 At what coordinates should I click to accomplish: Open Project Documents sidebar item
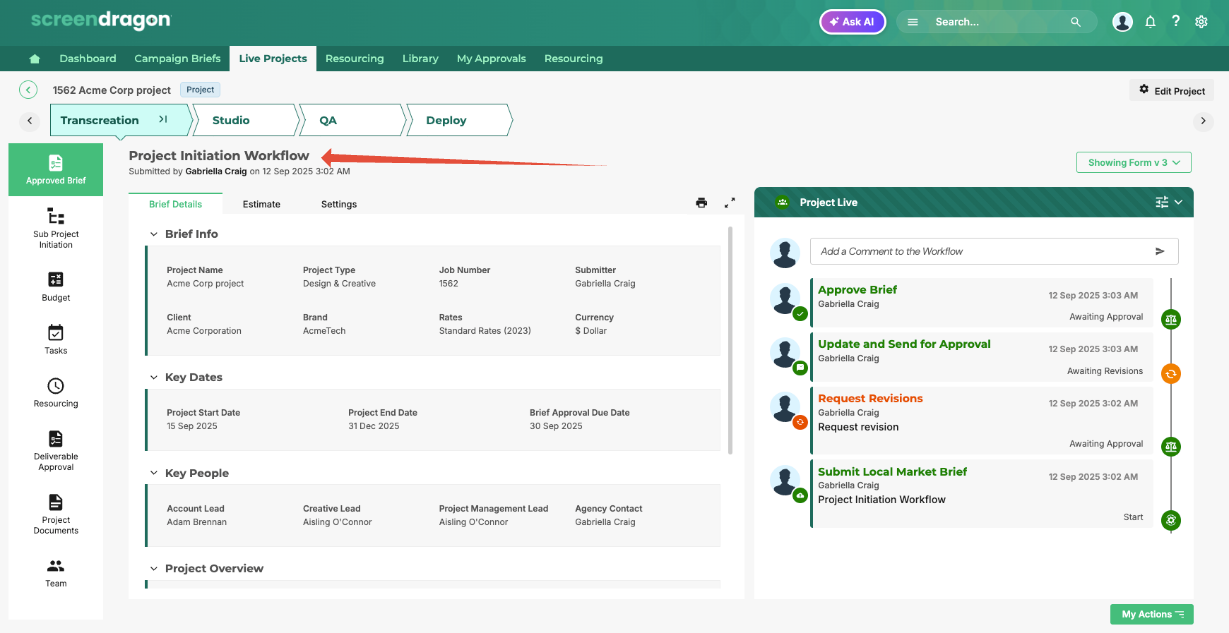[x=56, y=513]
